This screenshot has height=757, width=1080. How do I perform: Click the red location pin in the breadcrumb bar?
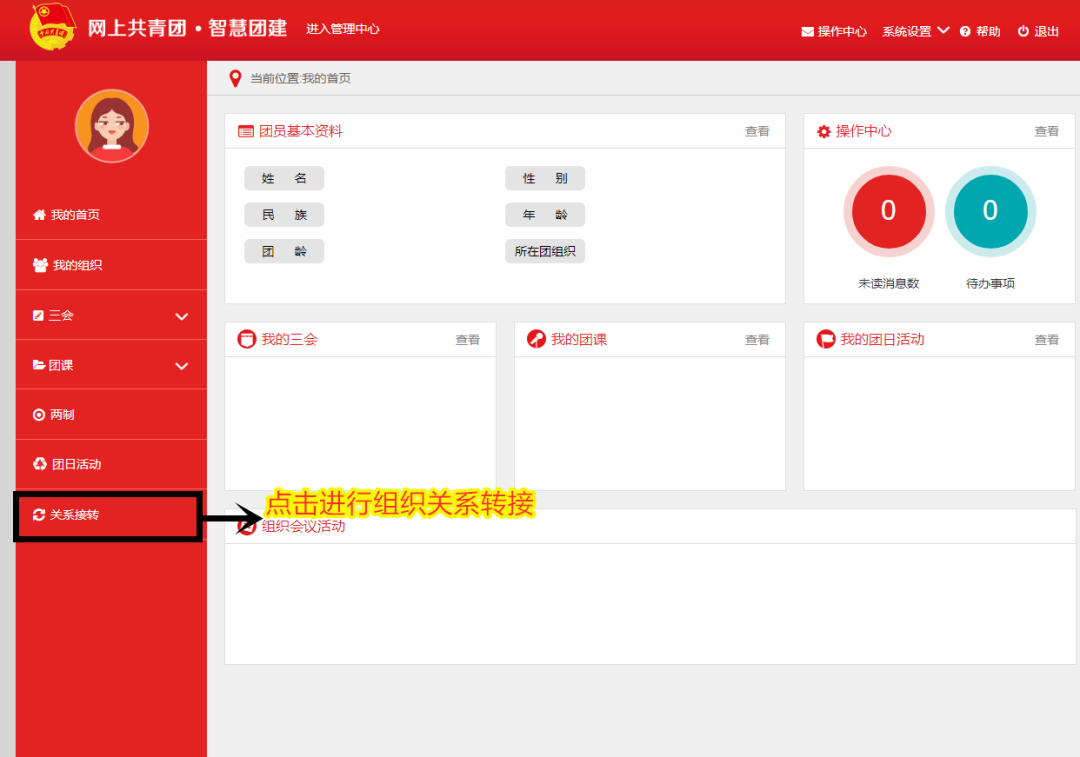tap(237, 77)
